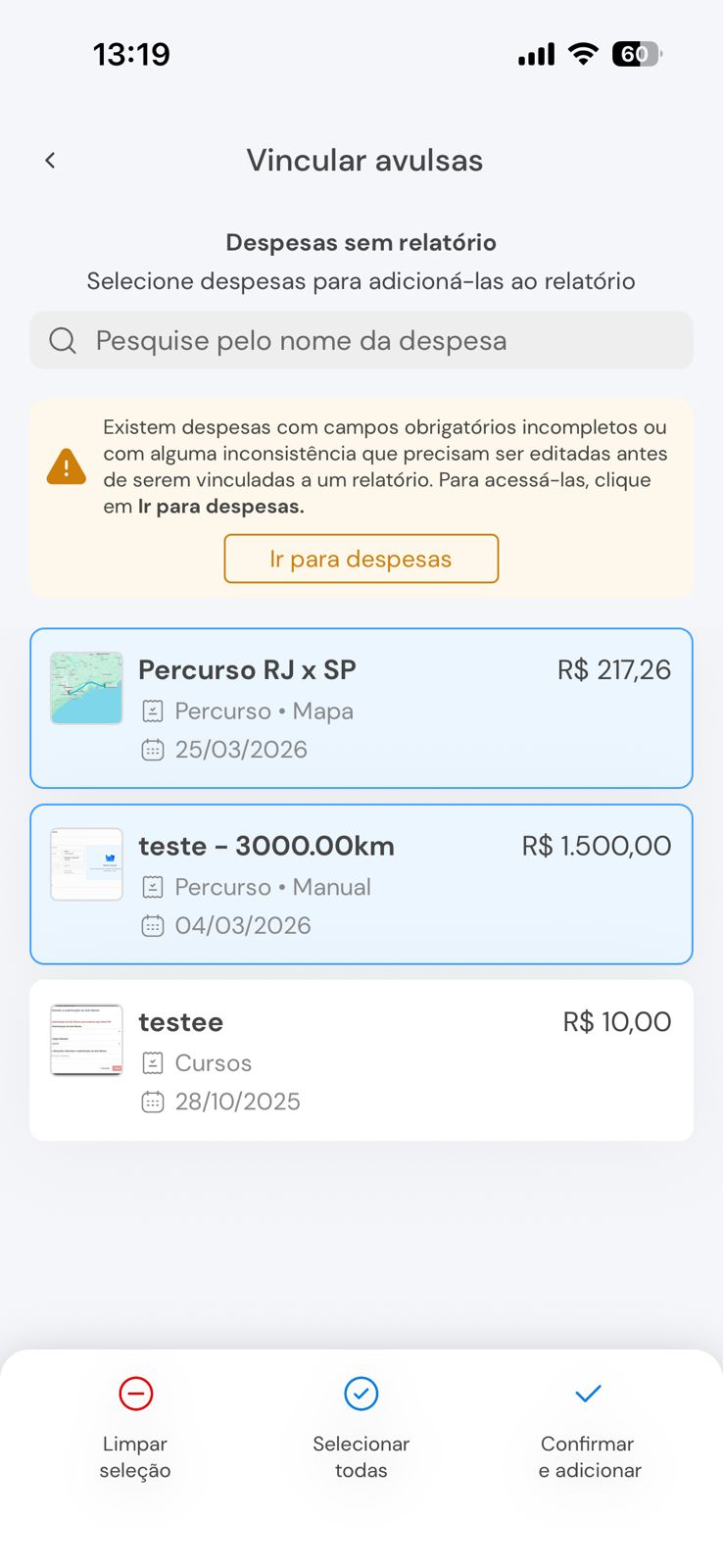Tap the Selecionar todas circle-check icon

[x=361, y=1393]
